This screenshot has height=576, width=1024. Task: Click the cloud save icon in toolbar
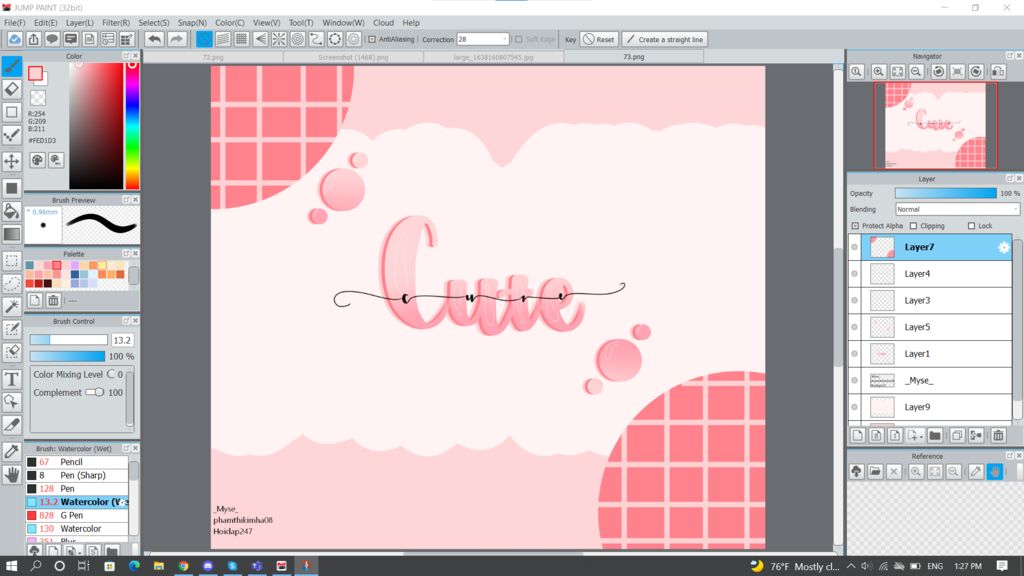pyautogui.click(x=14, y=39)
